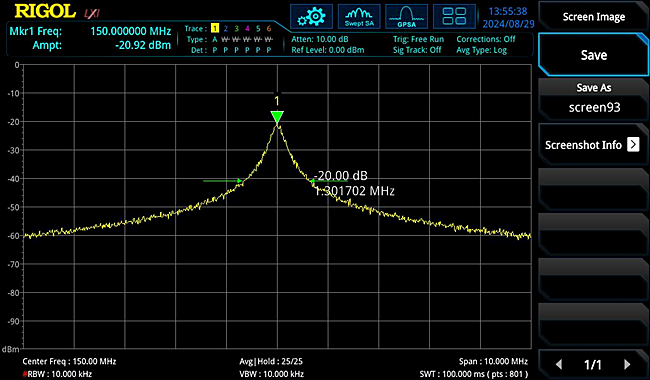The width and height of the screenshot is (650, 380).
Task: Click the green marker 1 triangle
Action: coord(277,116)
